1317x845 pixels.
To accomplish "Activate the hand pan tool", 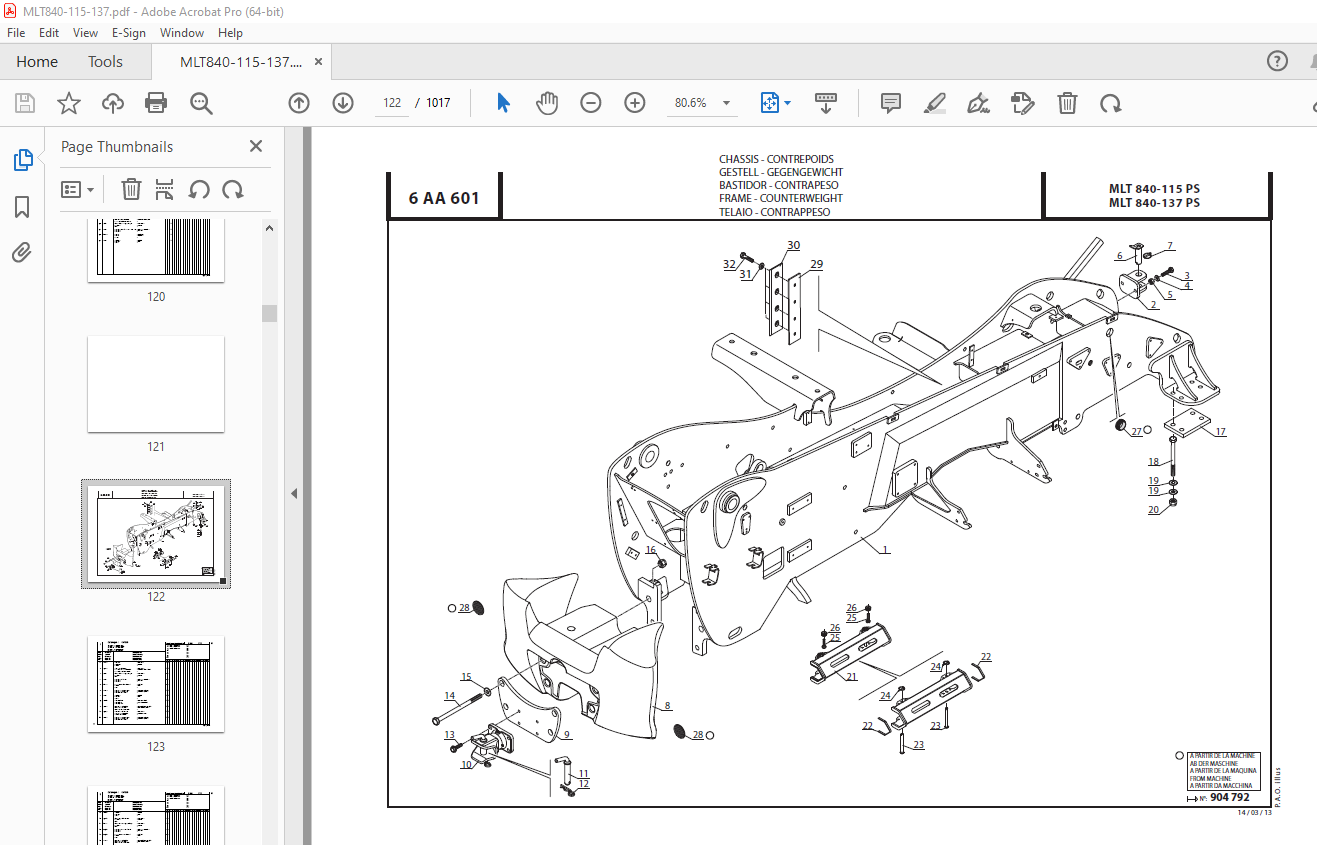I will pyautogui.click(x=547, y=103).
